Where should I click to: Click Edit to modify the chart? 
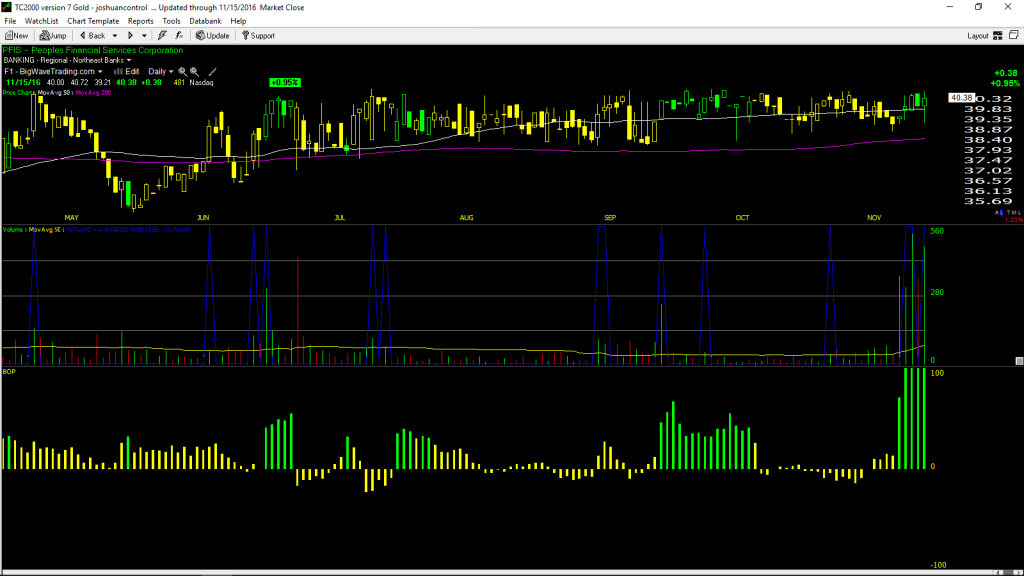point(127,72)
